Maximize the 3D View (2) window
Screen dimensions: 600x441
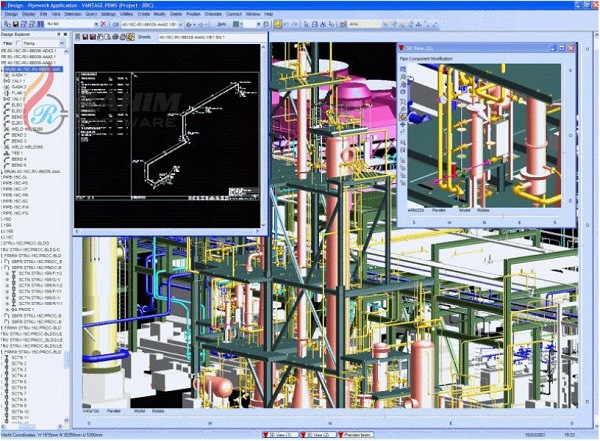[562, 48]
